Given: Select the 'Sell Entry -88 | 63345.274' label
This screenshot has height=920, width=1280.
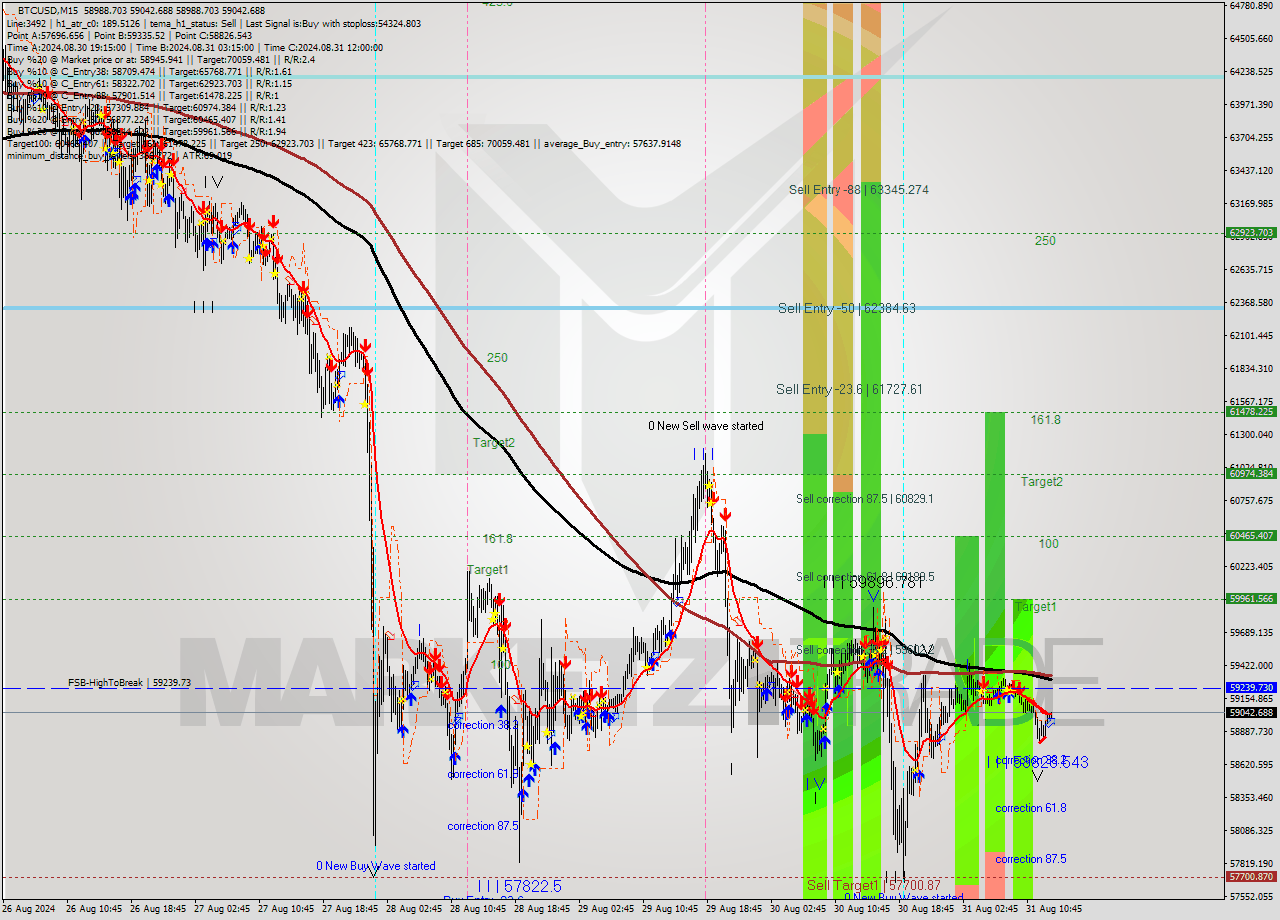Looking at the screenshot, I should (x=859, y=189).
